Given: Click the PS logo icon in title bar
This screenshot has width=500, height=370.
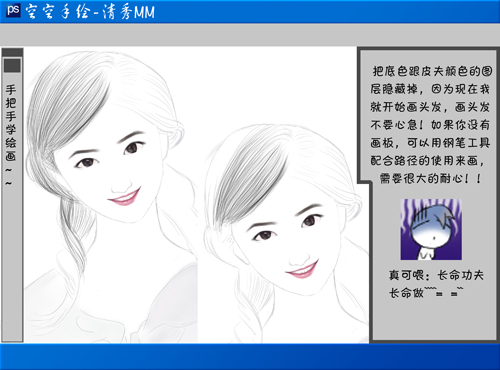Looking at the screenshot, I should pos(13,10).
